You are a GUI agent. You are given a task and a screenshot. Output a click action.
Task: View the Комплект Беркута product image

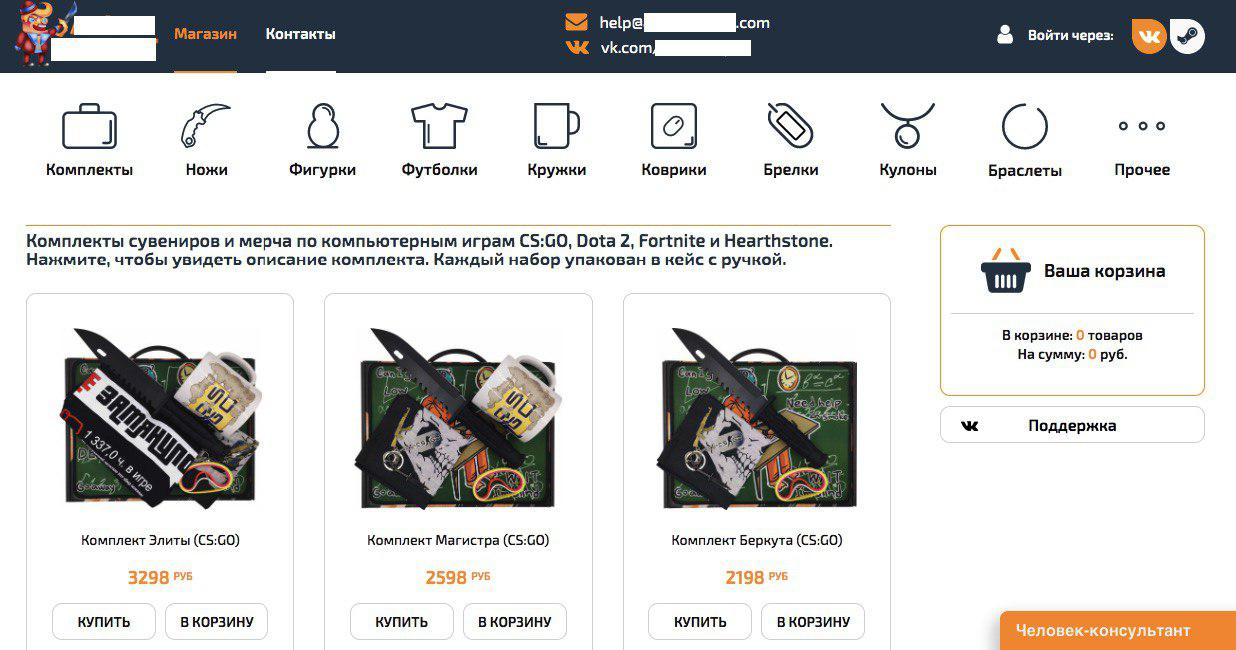point(756,417)
